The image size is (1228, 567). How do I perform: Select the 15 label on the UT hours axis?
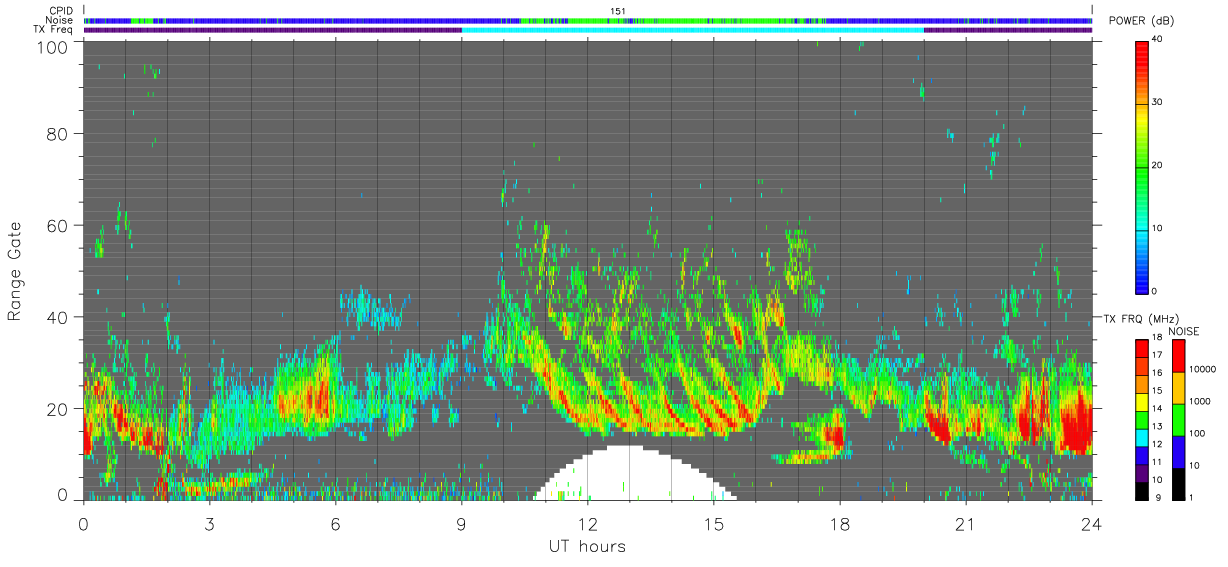click(713, 524)
